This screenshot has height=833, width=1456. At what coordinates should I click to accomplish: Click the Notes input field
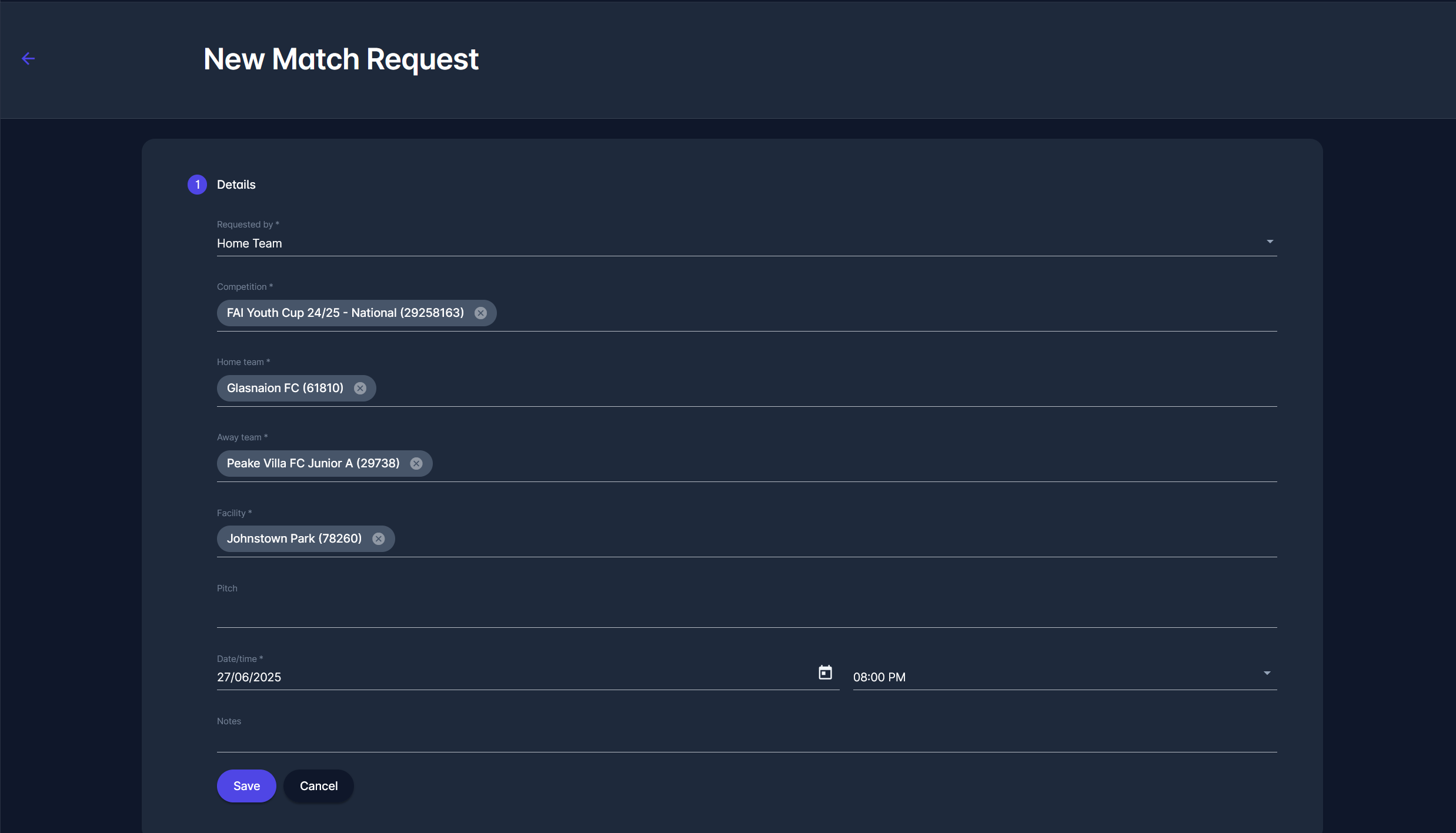(x=706, y=740)
